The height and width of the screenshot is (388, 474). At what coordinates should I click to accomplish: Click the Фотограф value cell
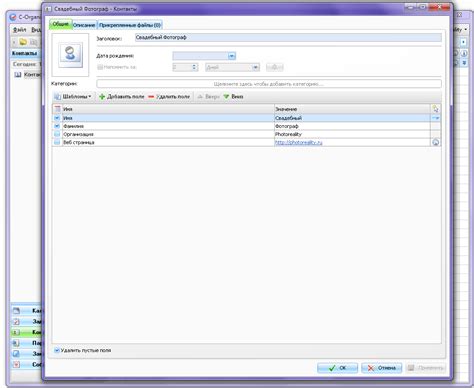point(352,126)
